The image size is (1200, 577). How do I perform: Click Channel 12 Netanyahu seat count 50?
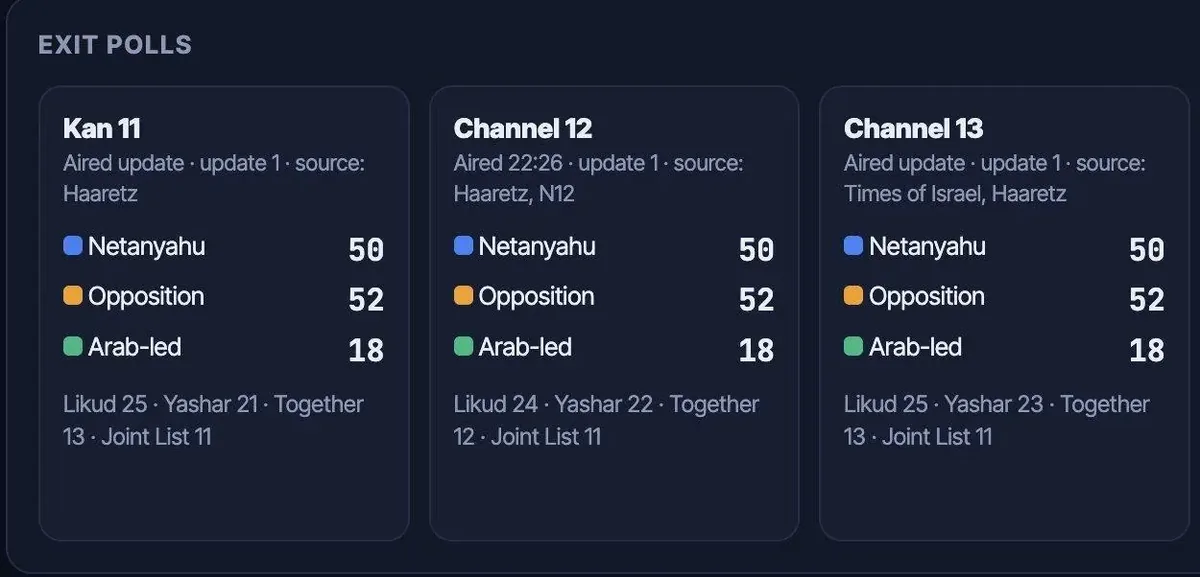point(756,249)
